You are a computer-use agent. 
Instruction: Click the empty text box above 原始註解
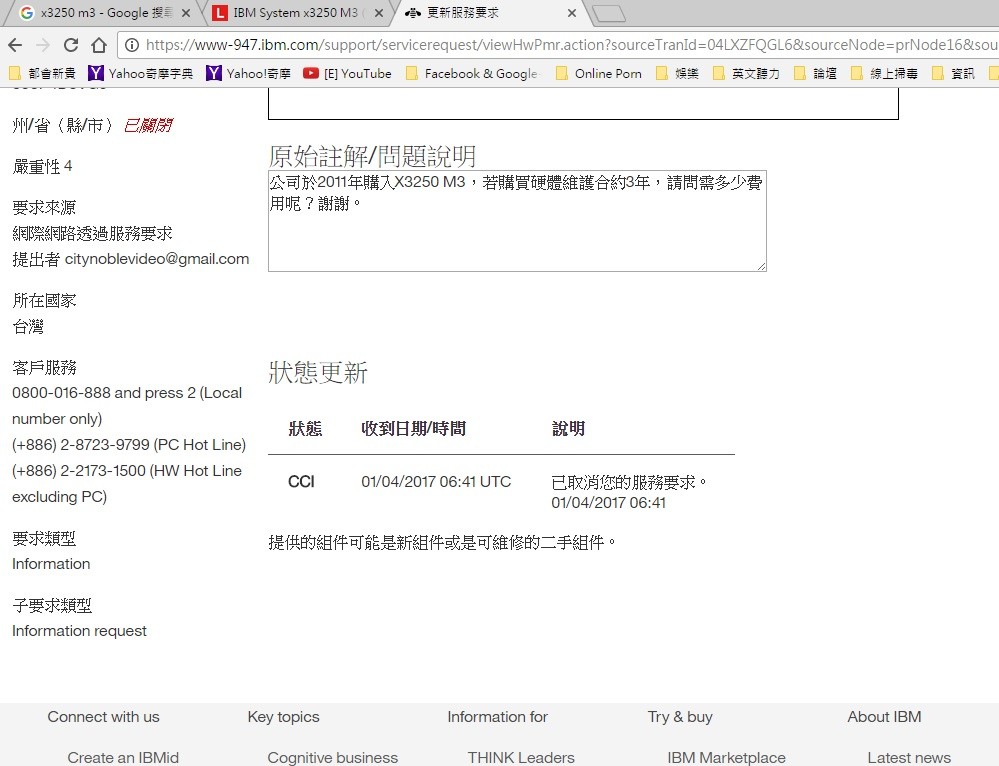(583, 103)
